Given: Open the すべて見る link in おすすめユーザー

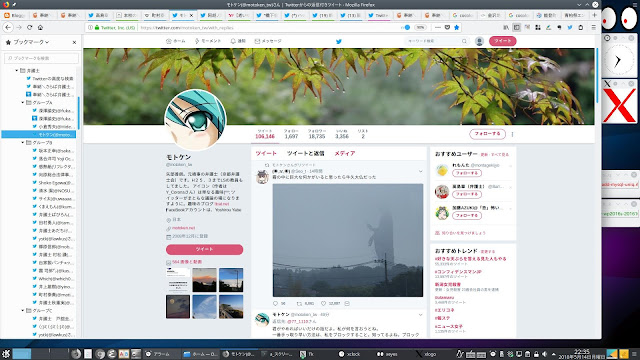Looking at the screenshot, I should pyautogui.click(x=500, y=155).
